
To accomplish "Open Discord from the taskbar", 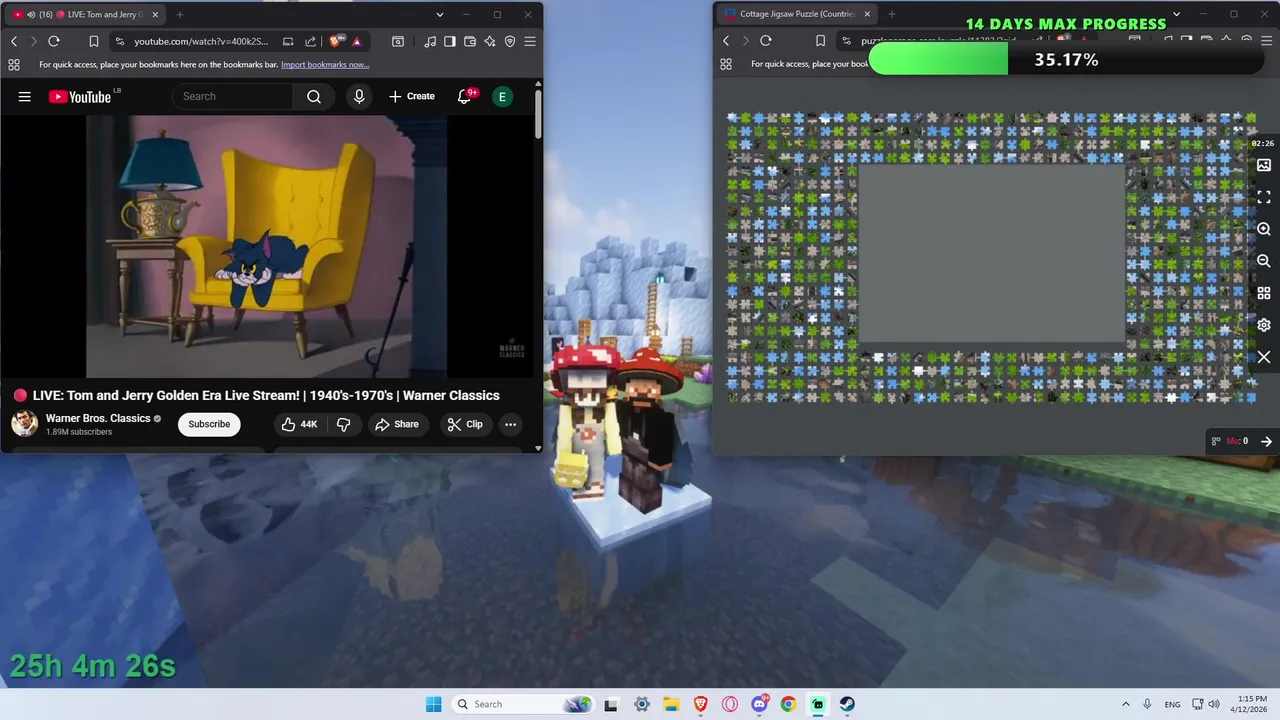I will (760, 704).
